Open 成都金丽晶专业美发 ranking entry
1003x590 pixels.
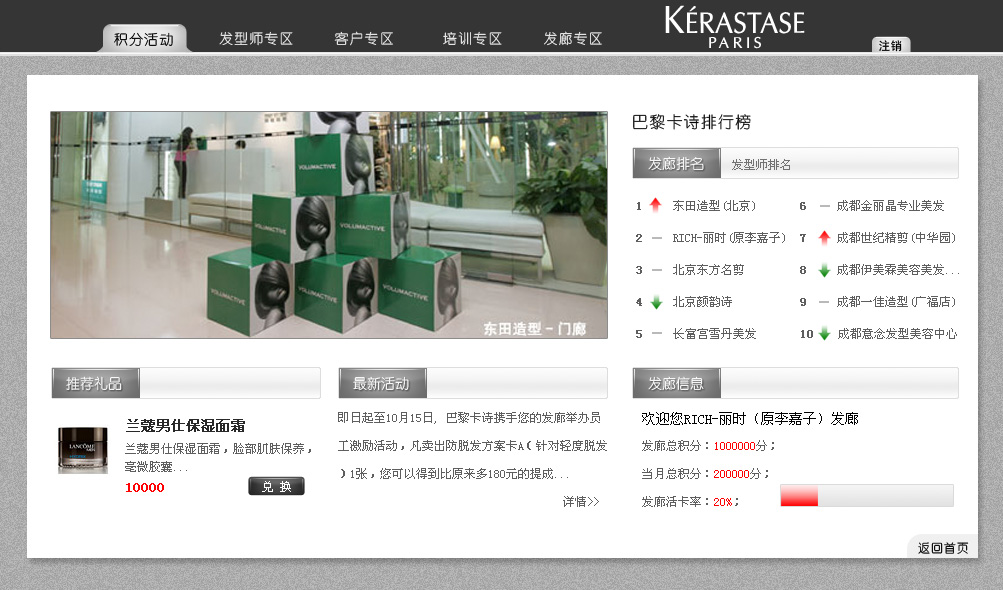tap(890, 206)
